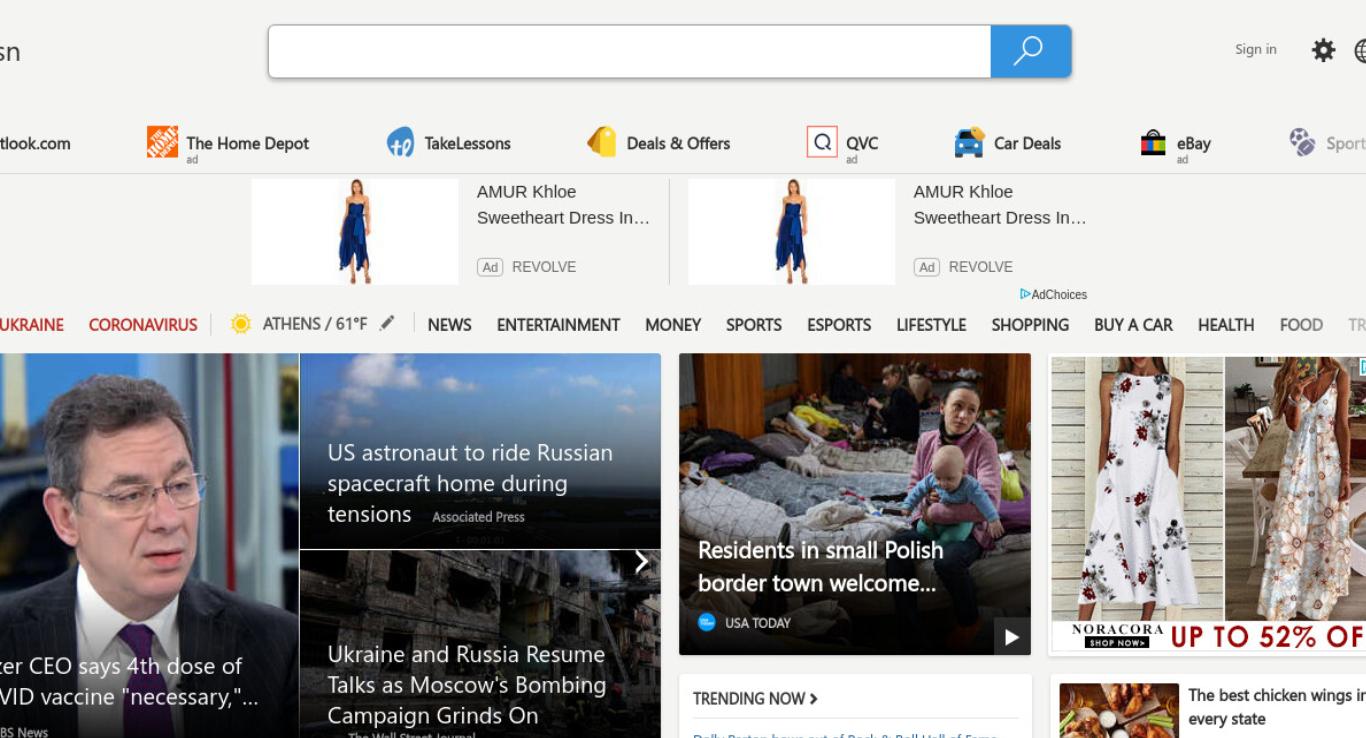
Task: Click the Associated Press source label
Action: click(x=478, y=517)
